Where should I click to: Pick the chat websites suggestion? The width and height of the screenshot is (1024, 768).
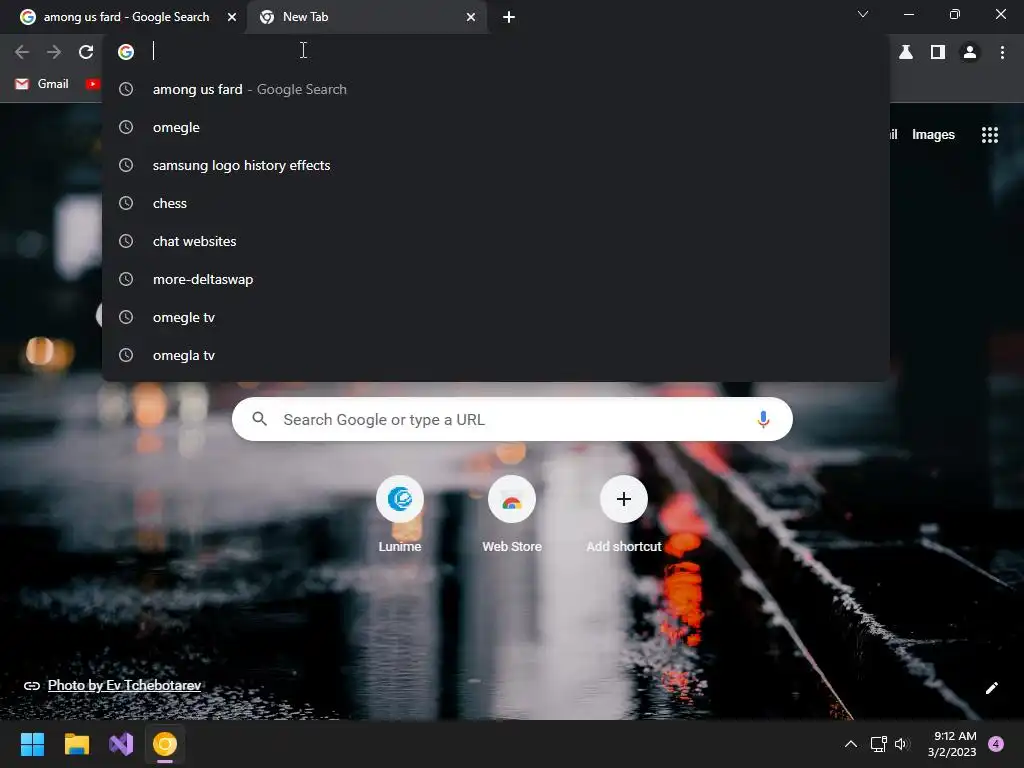[x=496, y=241]
